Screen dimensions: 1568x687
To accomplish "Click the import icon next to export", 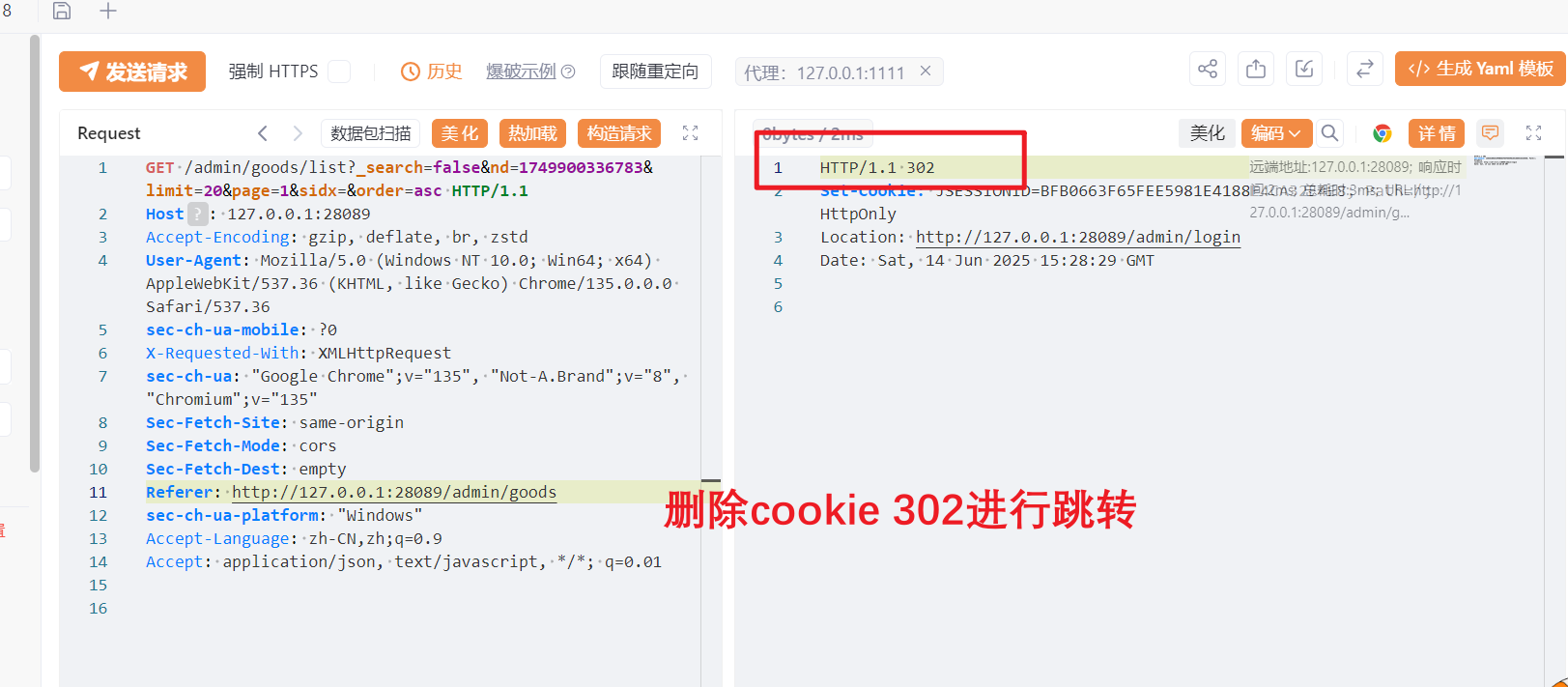I will pos(1303,69).
